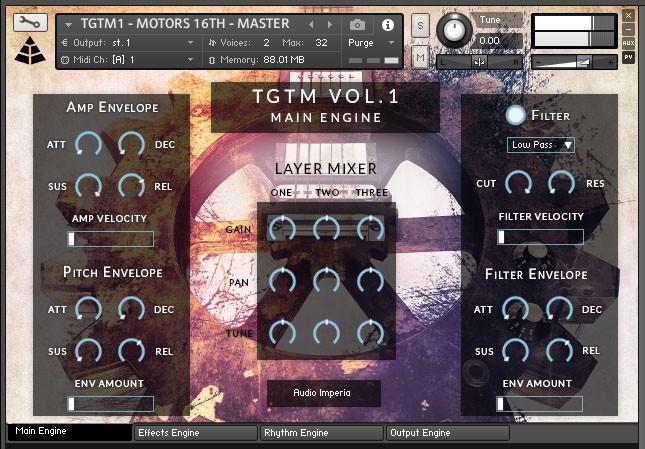Open the Low Pass filter type dropdown
The width and height of the screenshot is (645, 449).
tap(541, 145)
